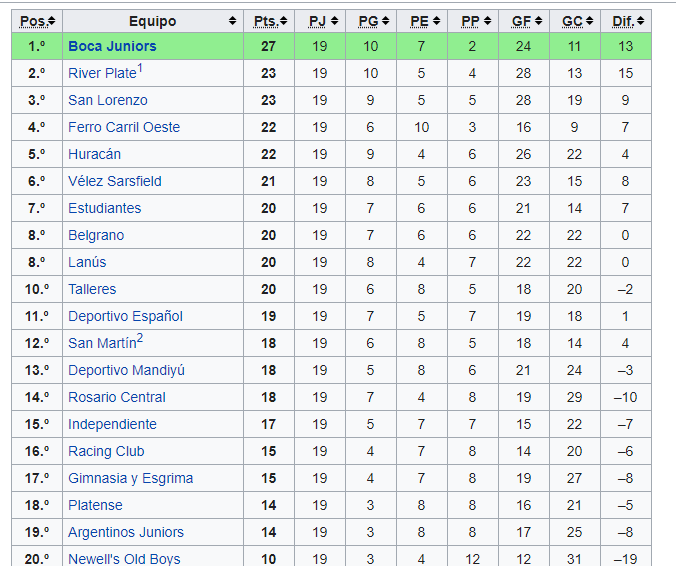Follow footnote 2 next to San Martín
Image resolution: width=676 pixels, height=566 pixels.
coord(140,339)
